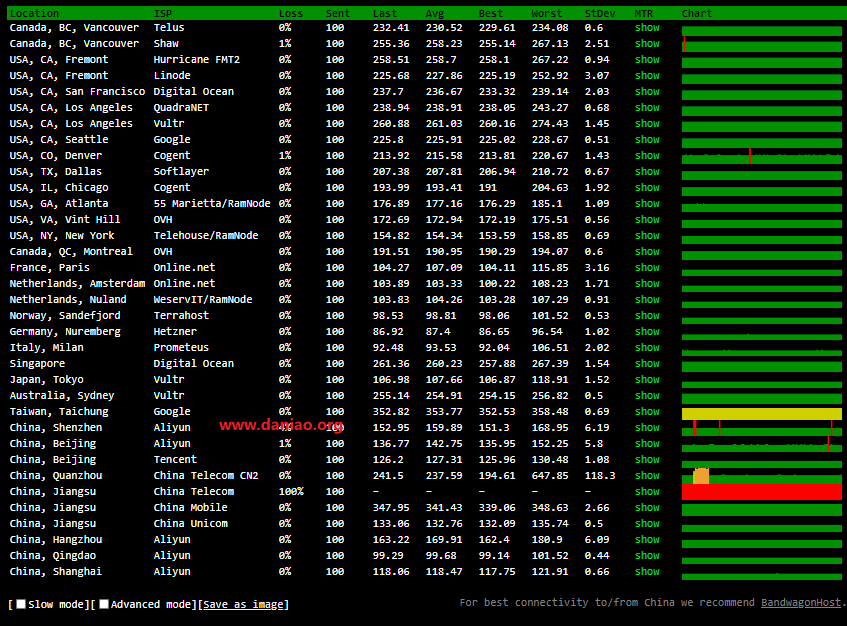Show MTR for Fremont Hurricane FMT2
Screen dimensions: 847x626
pyautogui.click(x=647, y=59)
